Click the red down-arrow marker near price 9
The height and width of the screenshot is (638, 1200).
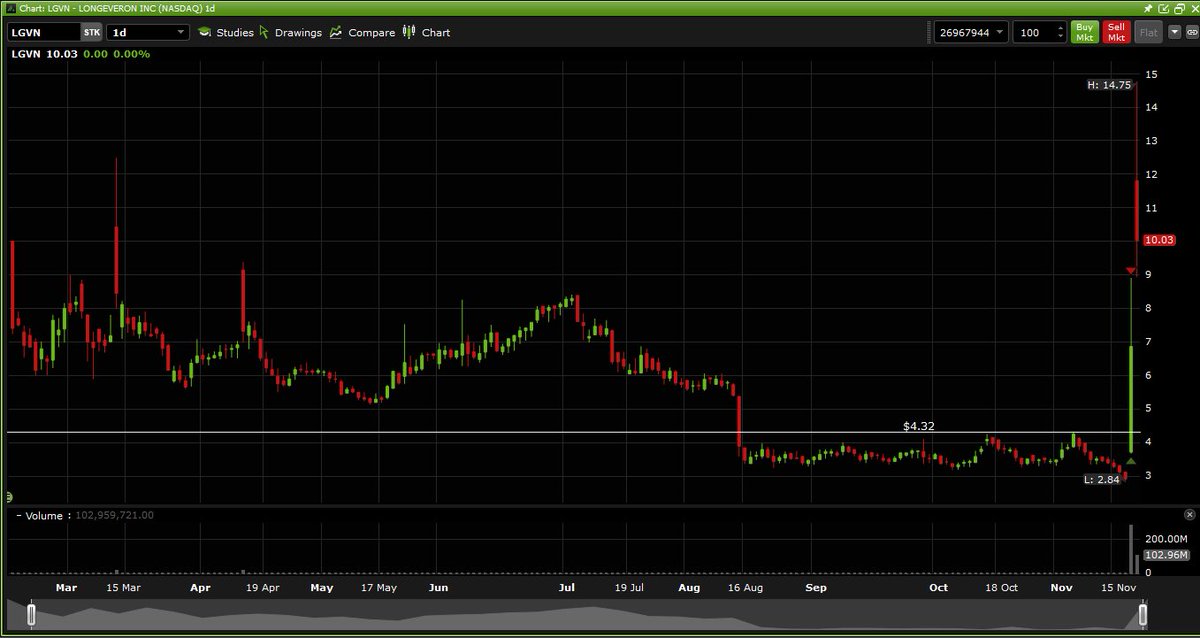click(x=1130, y=271)
